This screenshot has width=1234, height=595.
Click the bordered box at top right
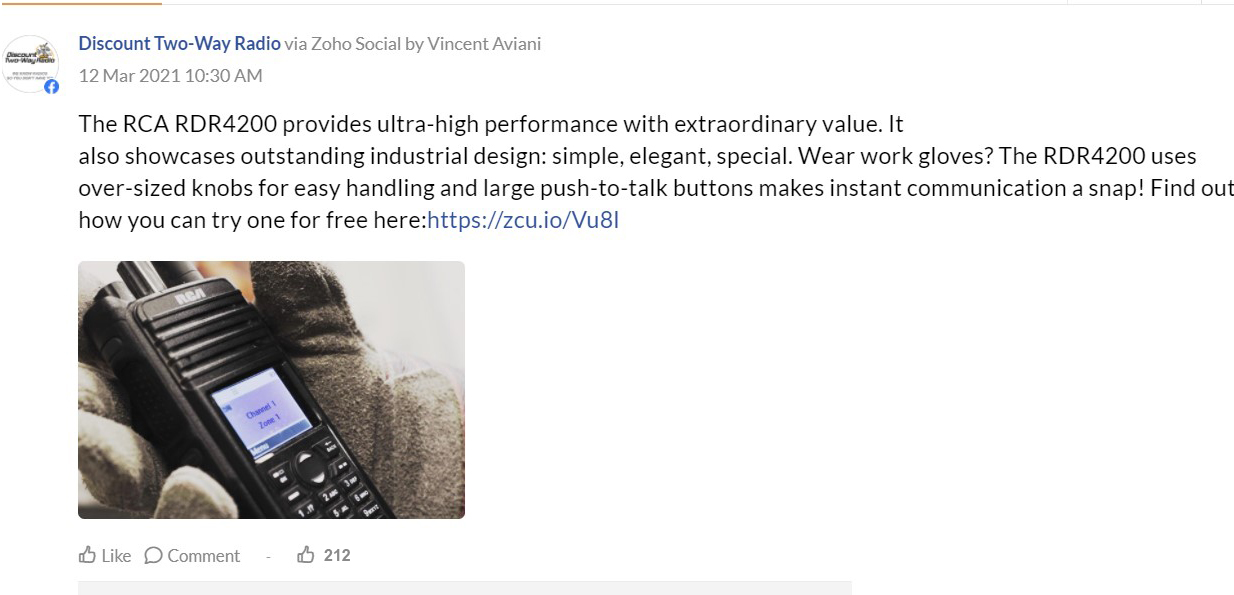pyautogui.click(x=1134, y=3)
